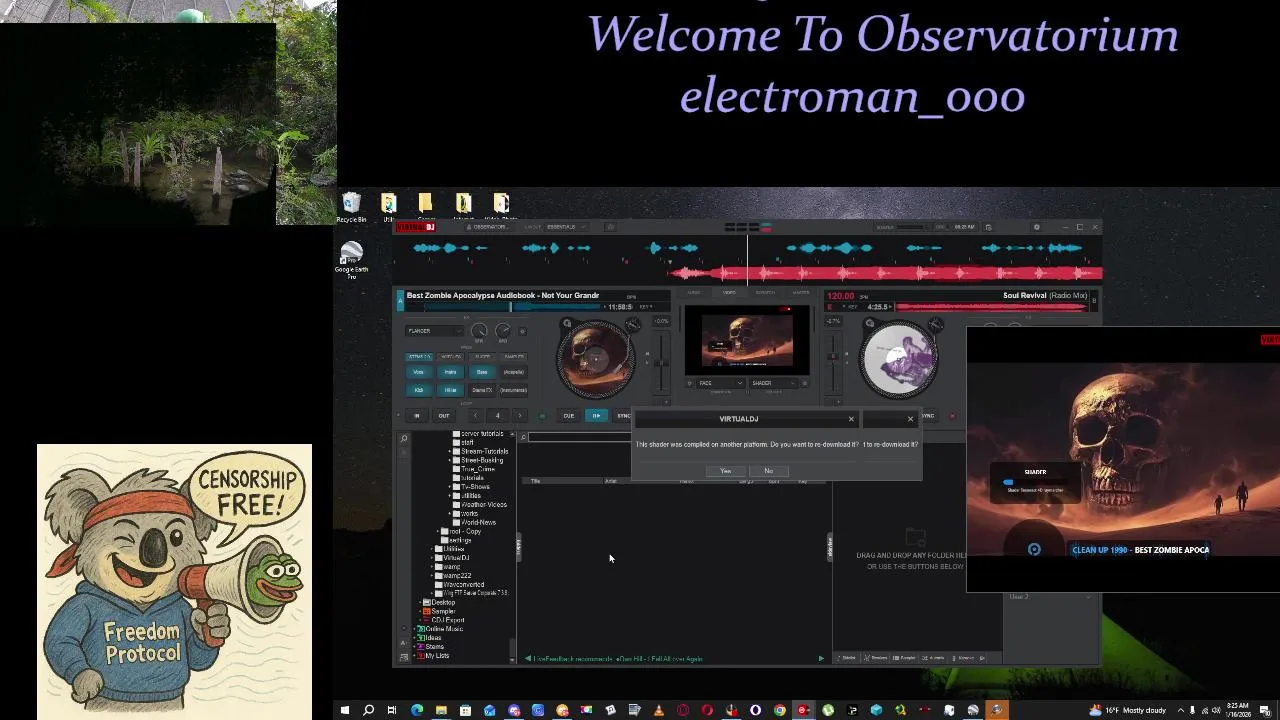Open the FADE video transition dropdown
This screenshot has width=1280, height=720.
720,383
